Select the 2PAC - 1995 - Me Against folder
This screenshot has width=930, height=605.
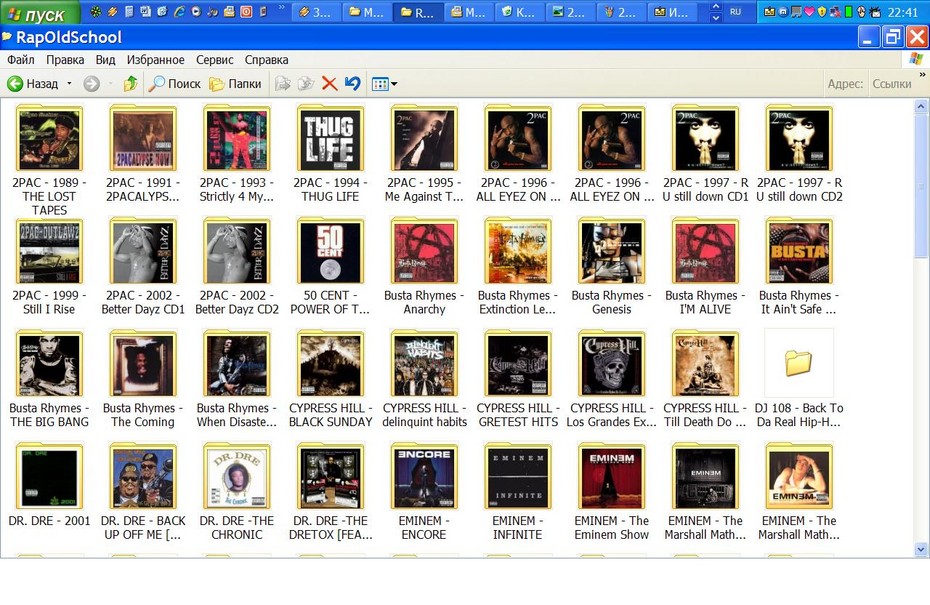[x=424, y=154]
